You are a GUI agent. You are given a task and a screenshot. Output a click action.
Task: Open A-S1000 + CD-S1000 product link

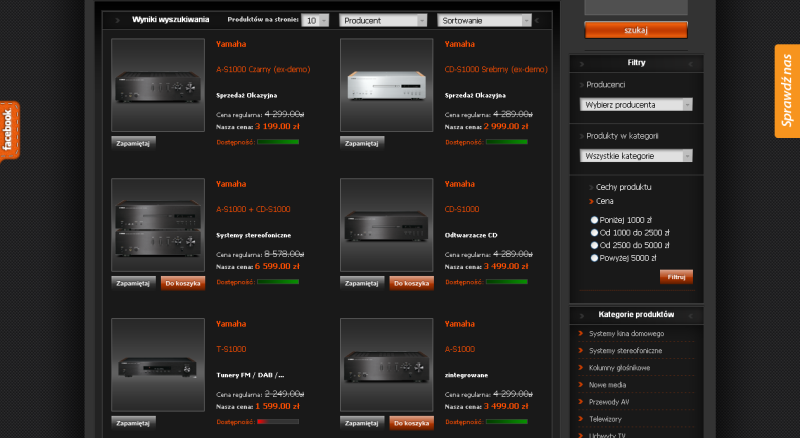pyautogui.click(x=253, y=209)
